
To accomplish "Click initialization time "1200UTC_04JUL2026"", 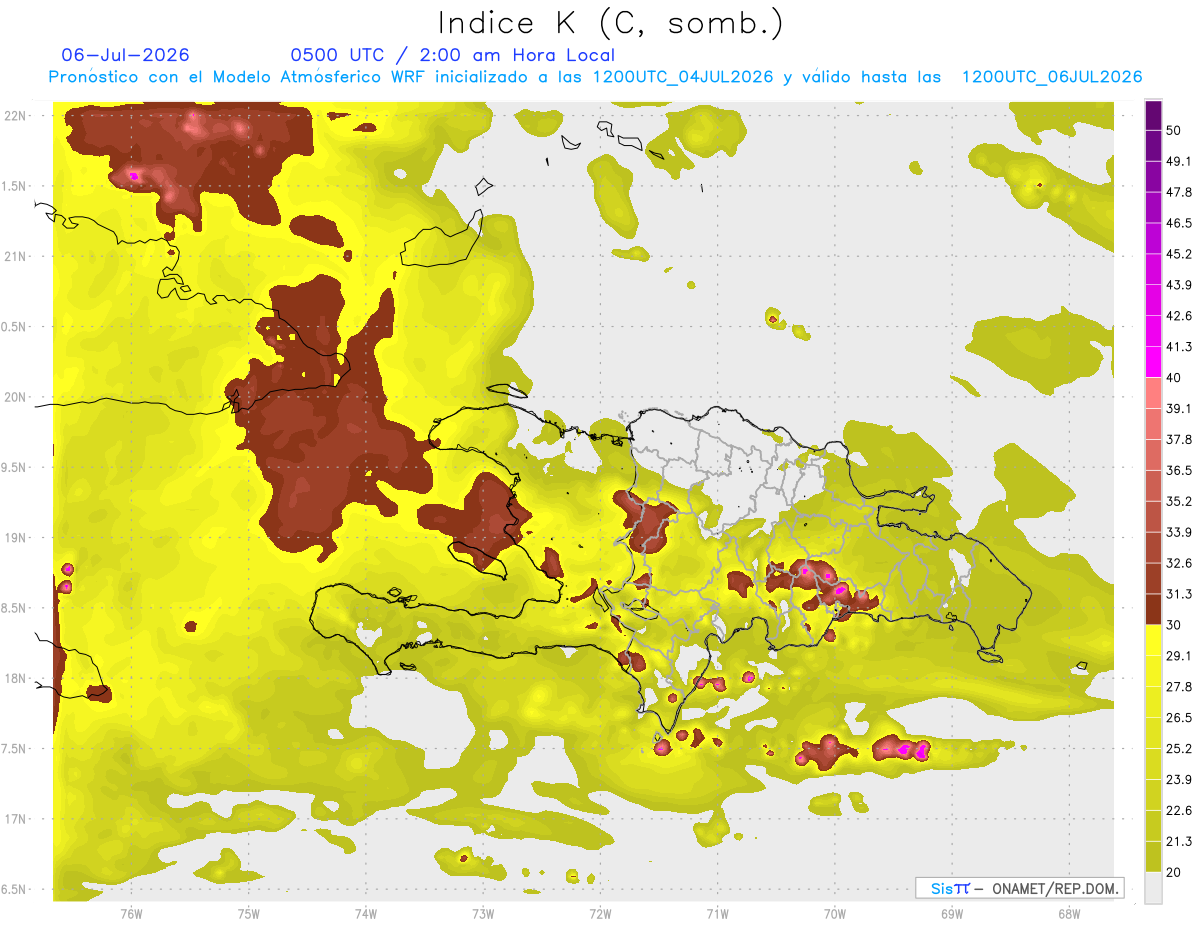I will point(683,77).
